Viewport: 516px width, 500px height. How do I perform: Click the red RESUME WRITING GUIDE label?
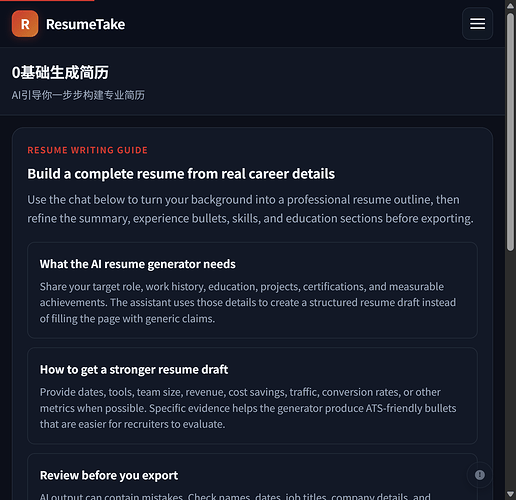coord(87,150)
